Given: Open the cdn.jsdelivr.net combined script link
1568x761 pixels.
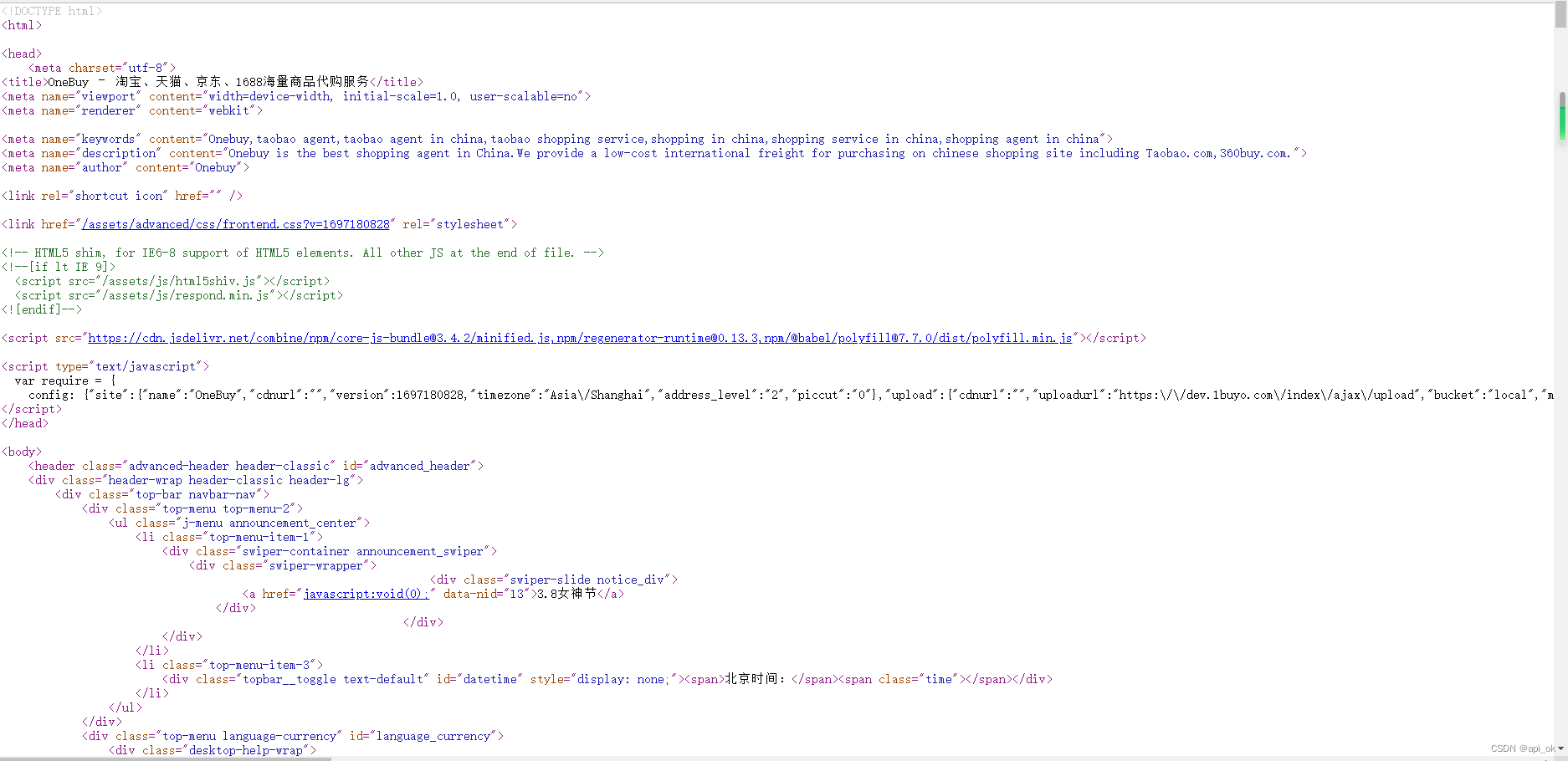Looking at the screenshot, I should click(580, 338).
